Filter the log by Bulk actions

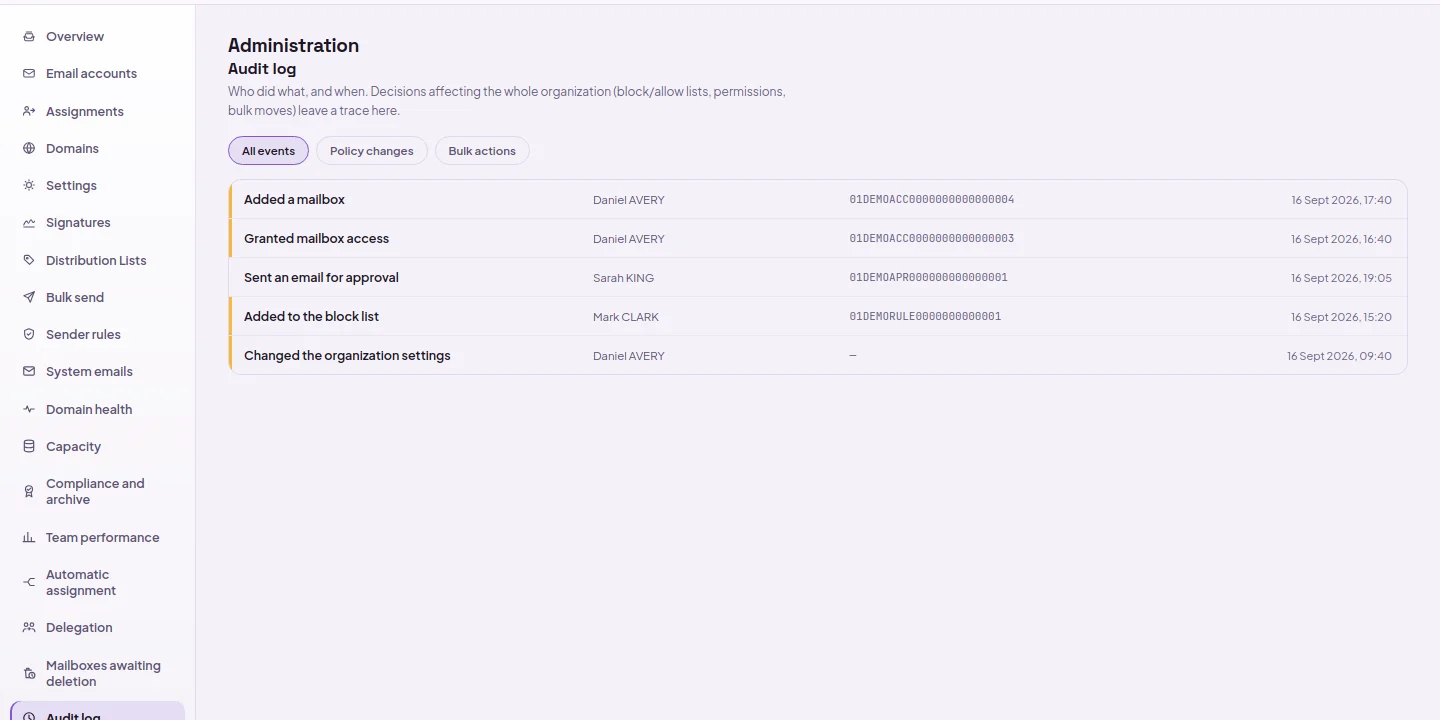click(482, 151)
